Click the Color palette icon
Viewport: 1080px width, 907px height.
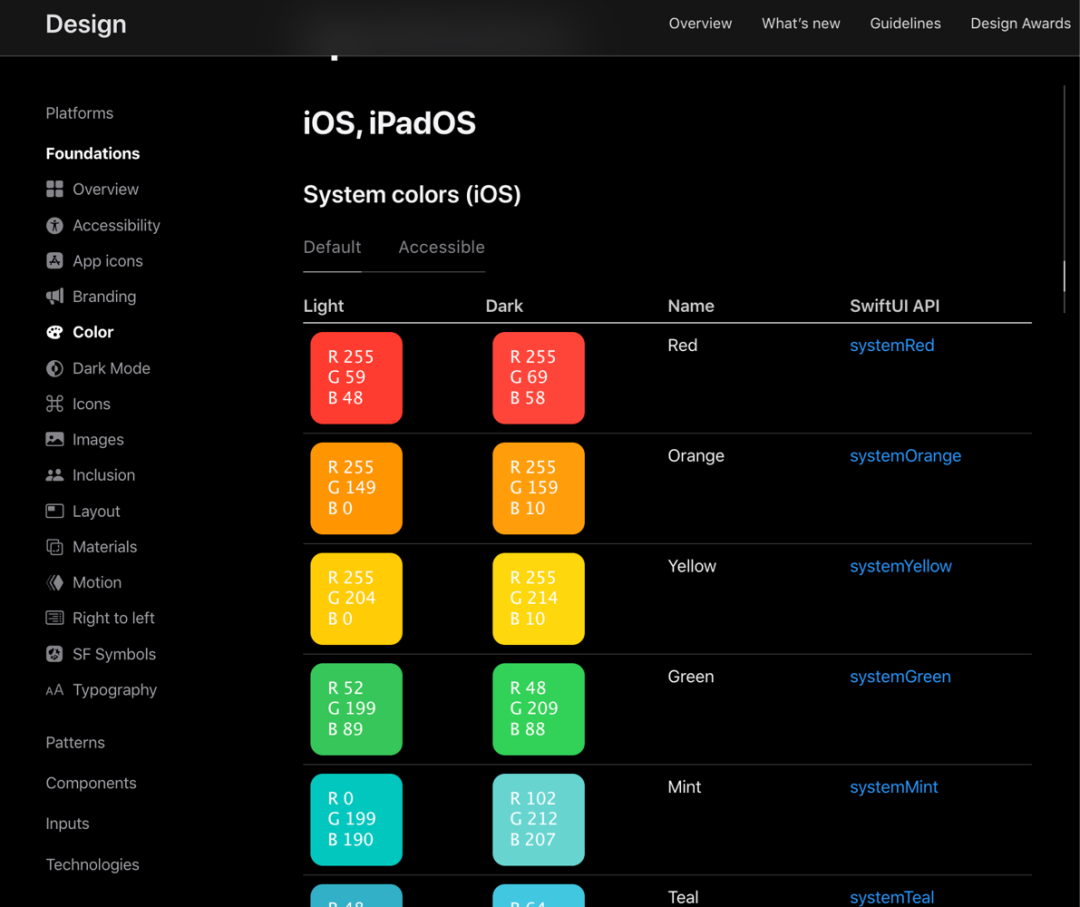pos(54,333)
